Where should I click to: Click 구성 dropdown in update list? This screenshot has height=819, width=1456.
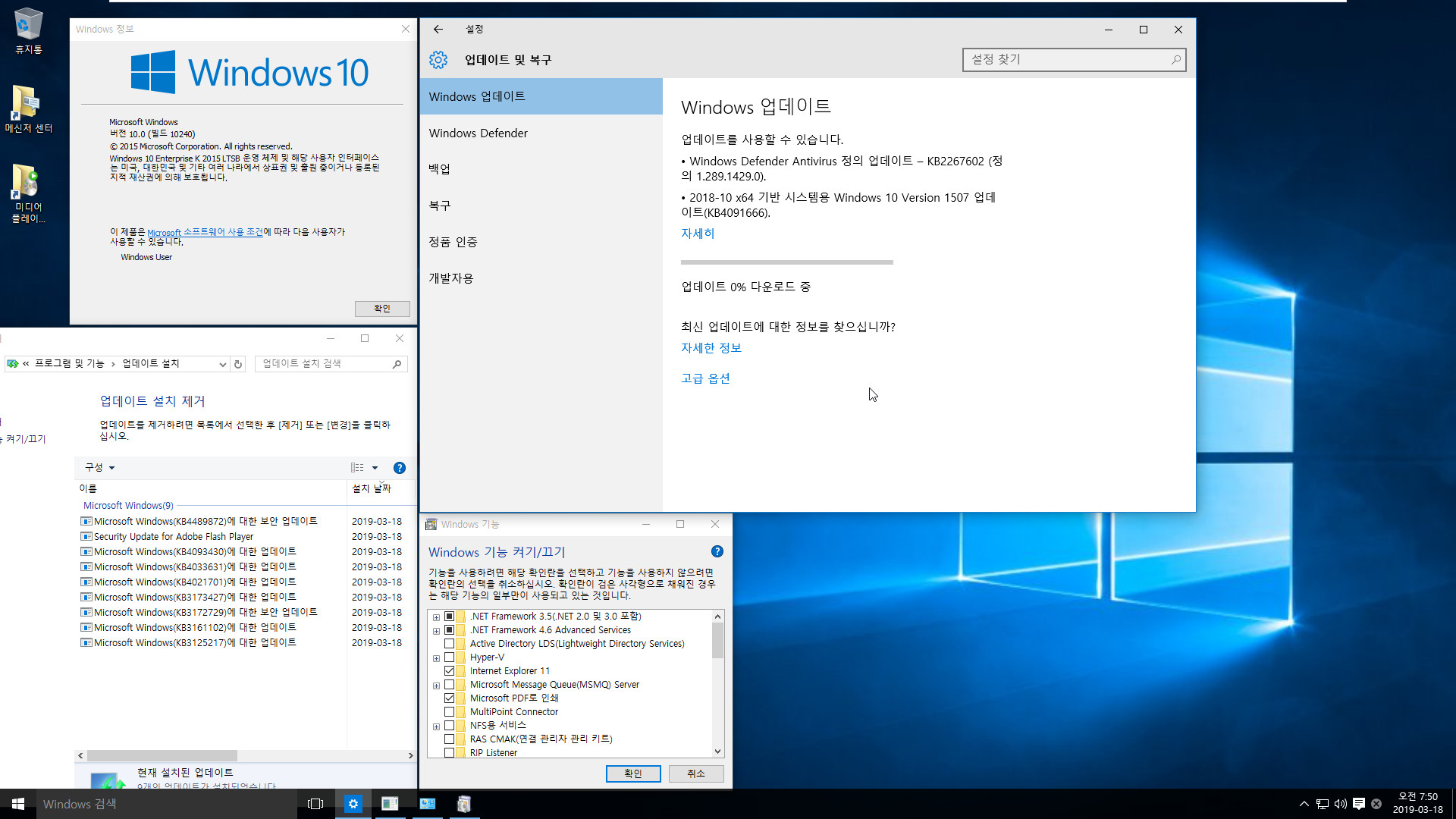pos(97,467)
